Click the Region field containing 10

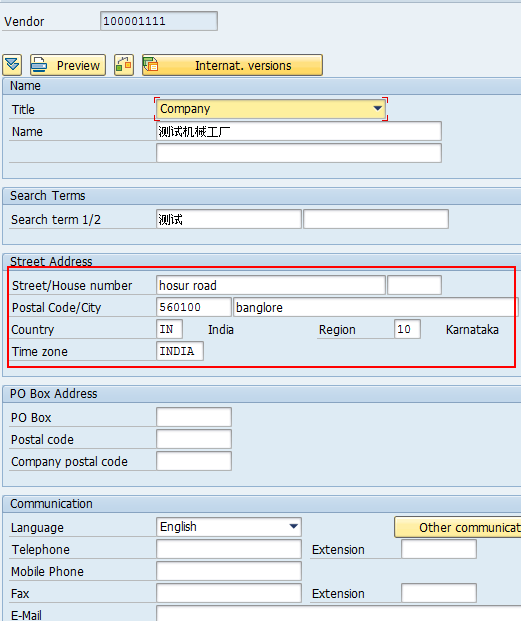coord(407,329)
